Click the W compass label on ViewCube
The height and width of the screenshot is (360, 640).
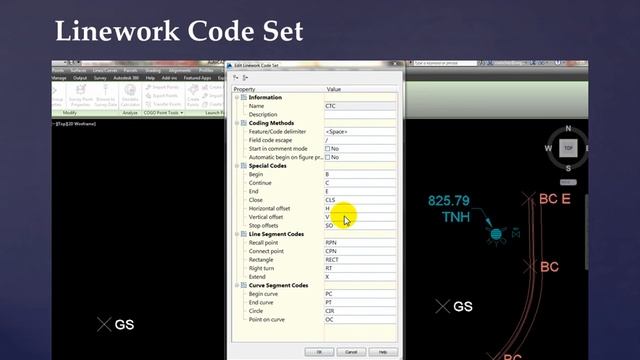(x=548, y=148)
